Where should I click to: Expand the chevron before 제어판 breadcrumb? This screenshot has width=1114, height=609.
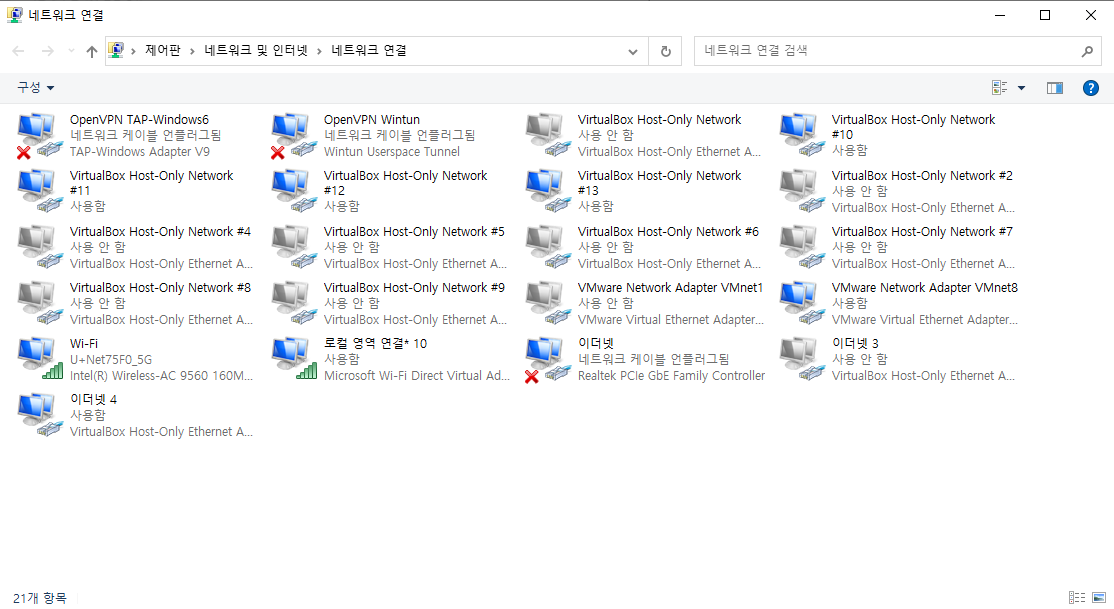pos(133,51)
